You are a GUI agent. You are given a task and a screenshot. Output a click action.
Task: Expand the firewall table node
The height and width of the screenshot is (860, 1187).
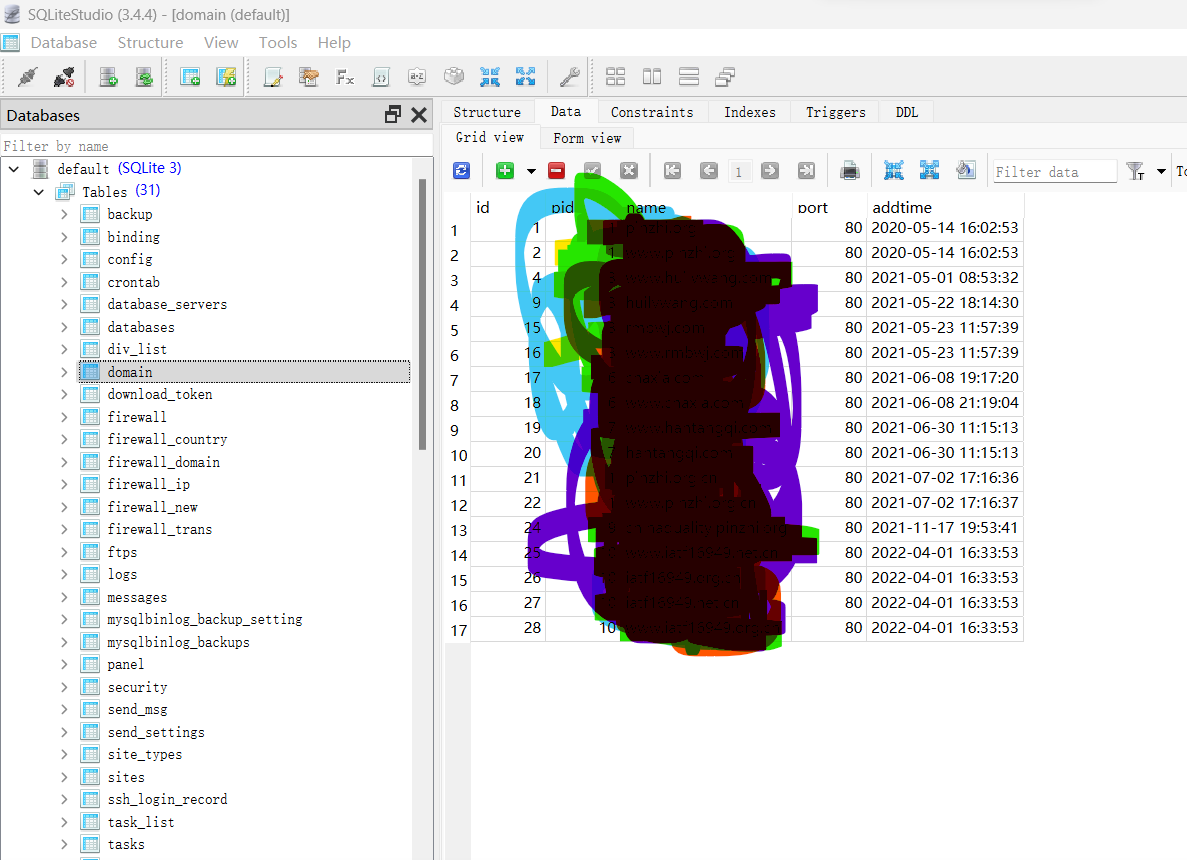64,417
